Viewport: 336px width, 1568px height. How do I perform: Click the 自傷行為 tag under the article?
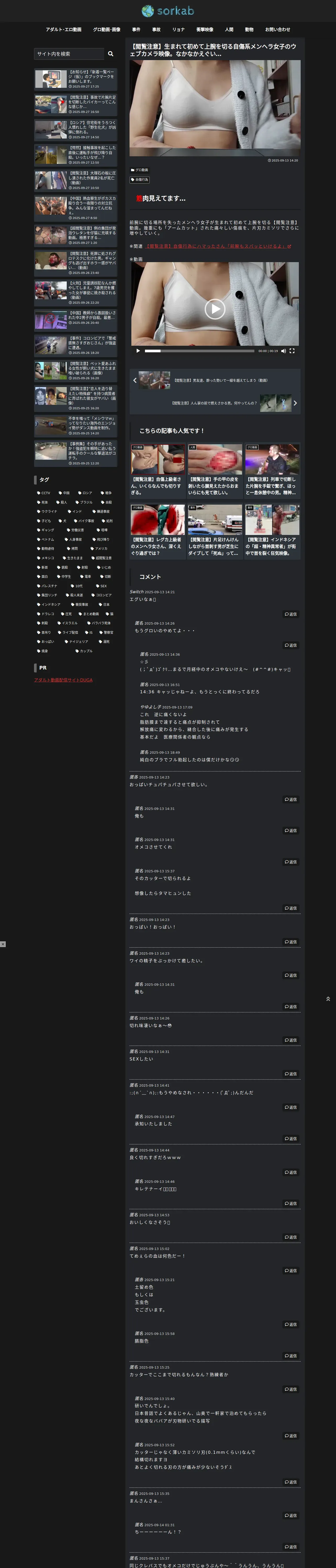[x=140, y=180]
